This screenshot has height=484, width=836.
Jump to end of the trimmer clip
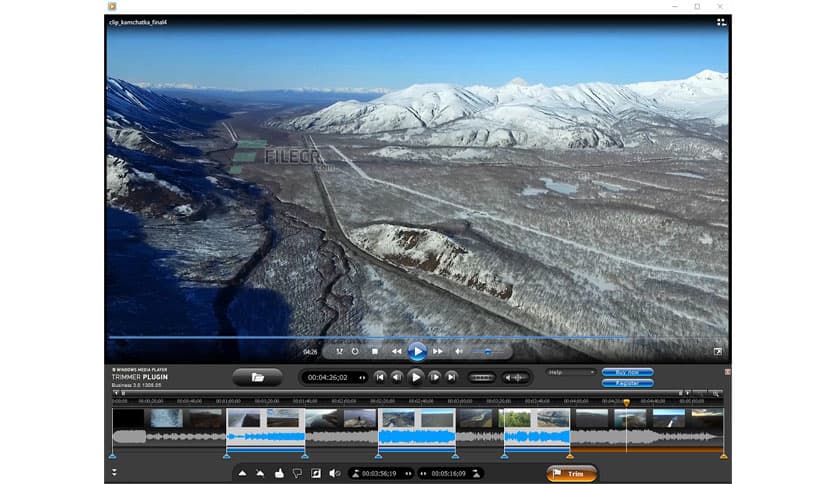(x=452, y=378)
